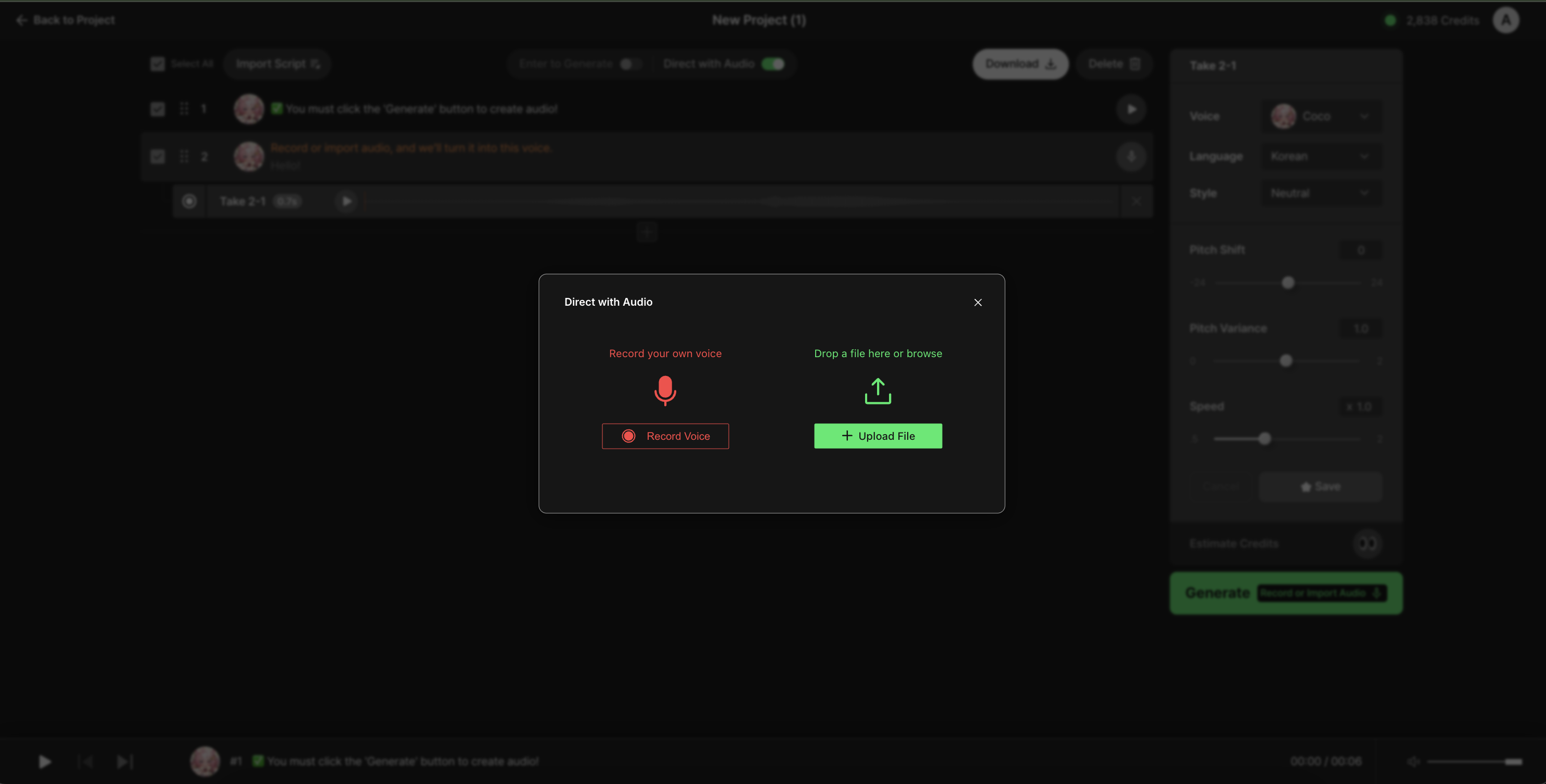Open the account avatar A menu

[1505, 20]
